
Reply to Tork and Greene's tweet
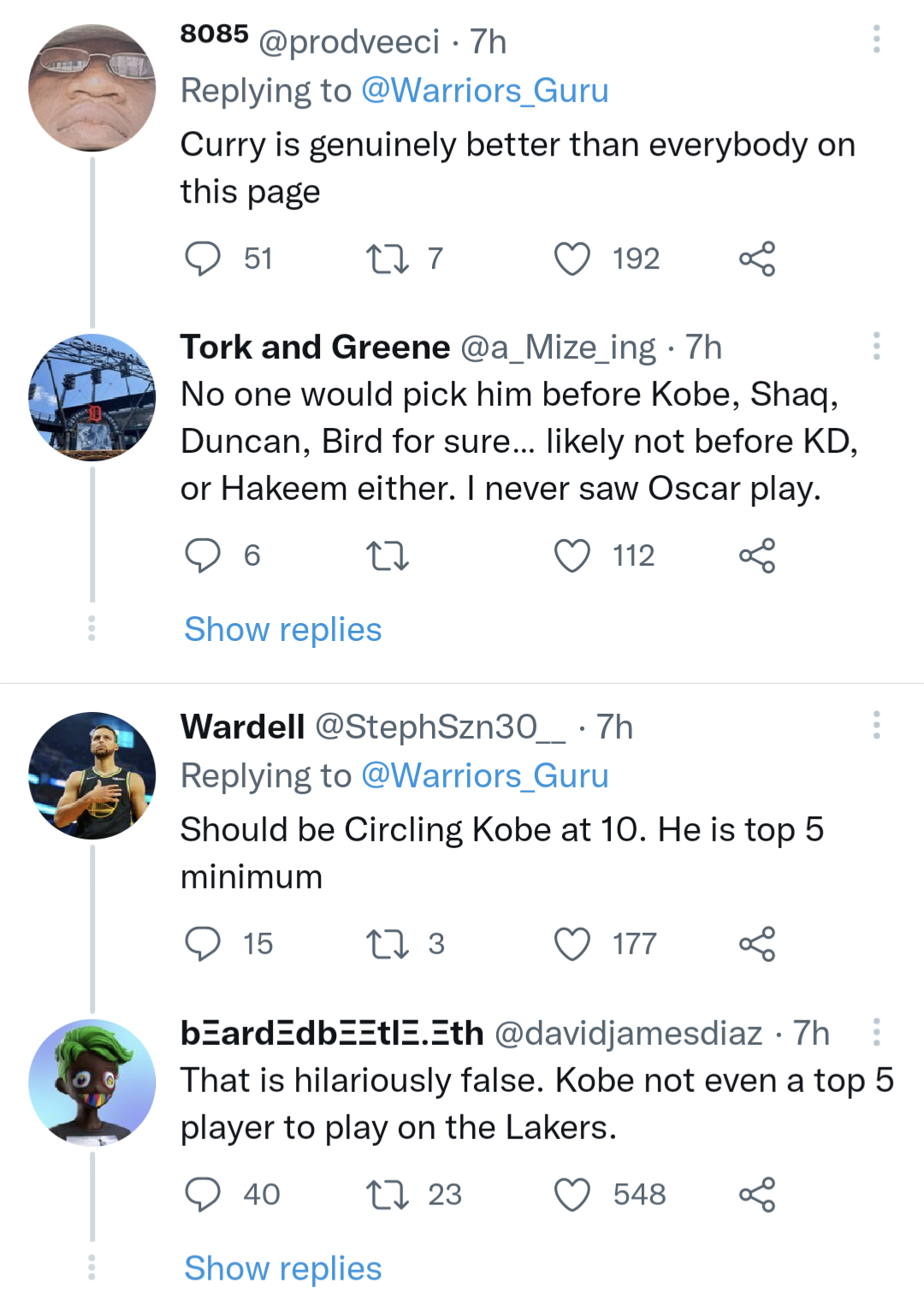point(204,555)
